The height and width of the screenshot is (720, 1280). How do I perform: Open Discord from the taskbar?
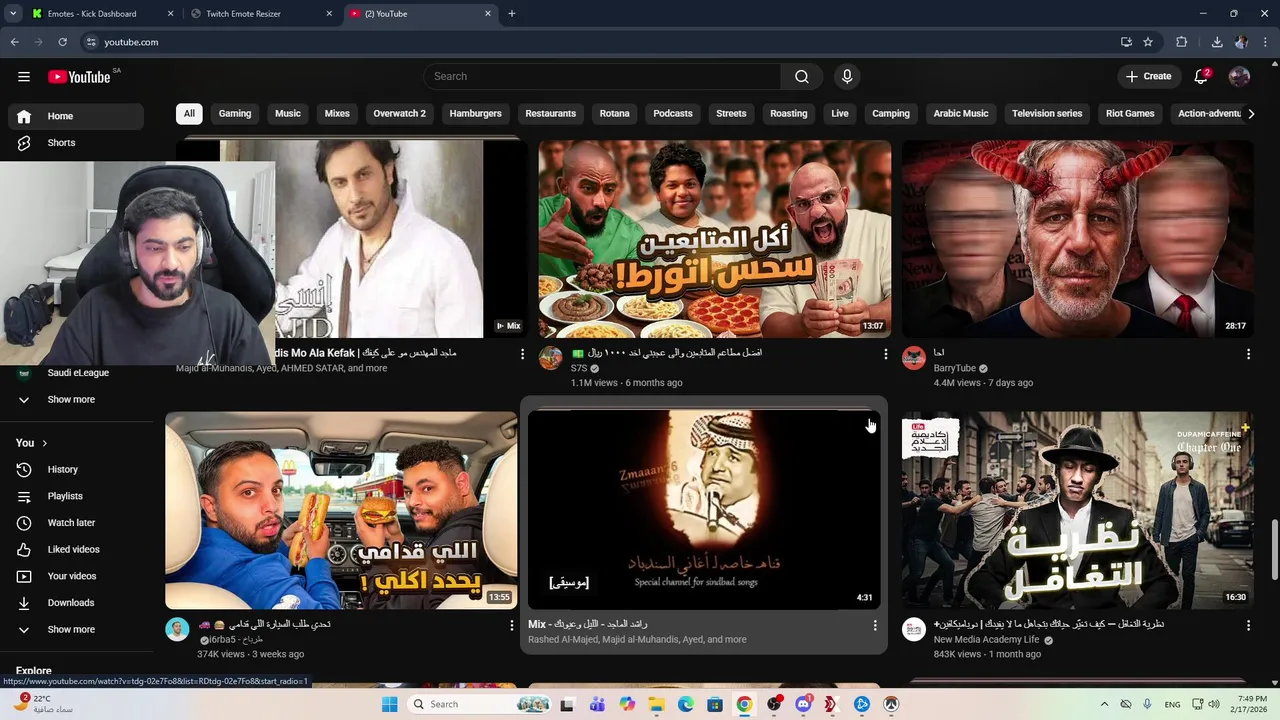803,704
